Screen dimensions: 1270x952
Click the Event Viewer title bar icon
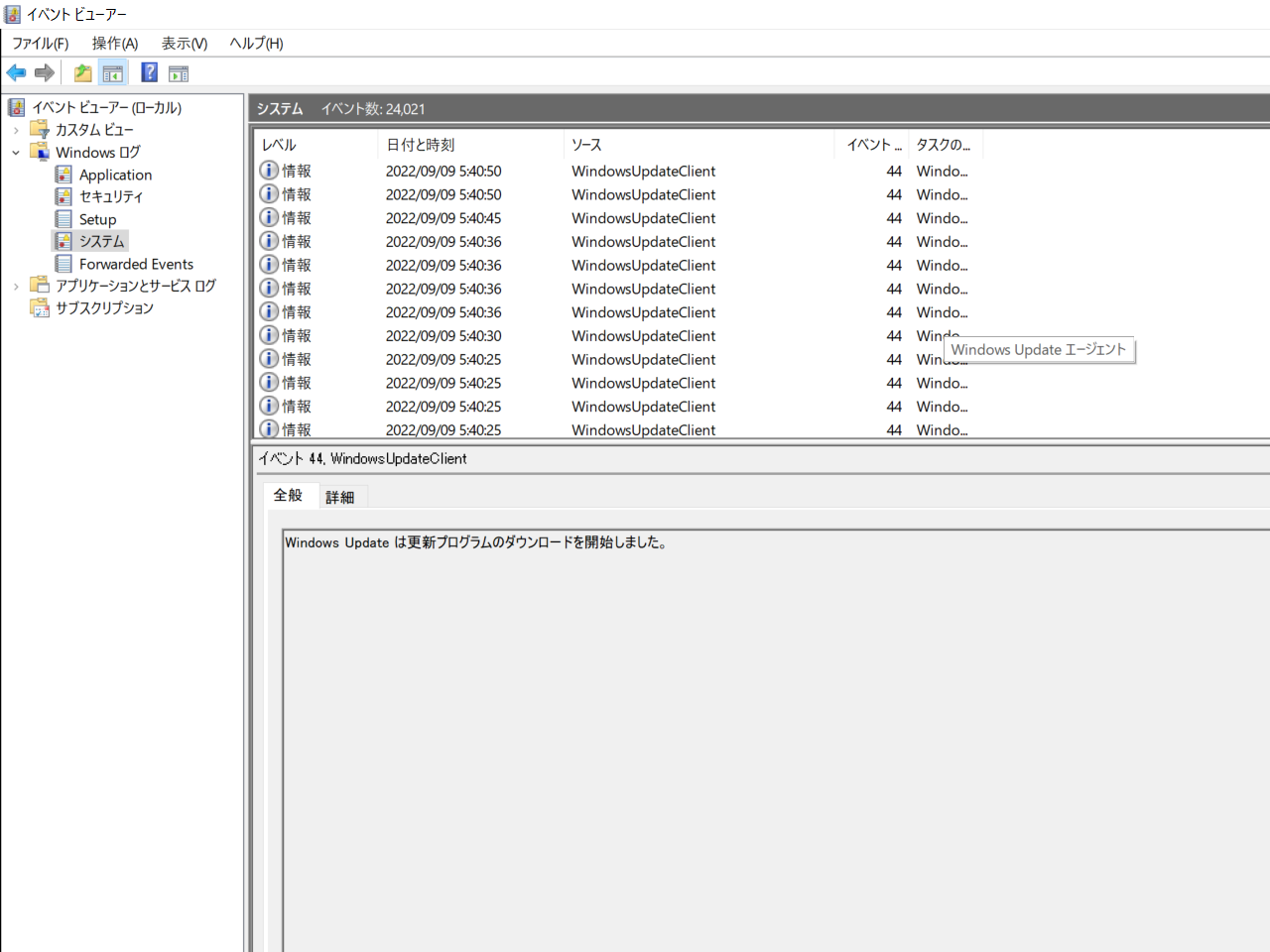point(13,14)
